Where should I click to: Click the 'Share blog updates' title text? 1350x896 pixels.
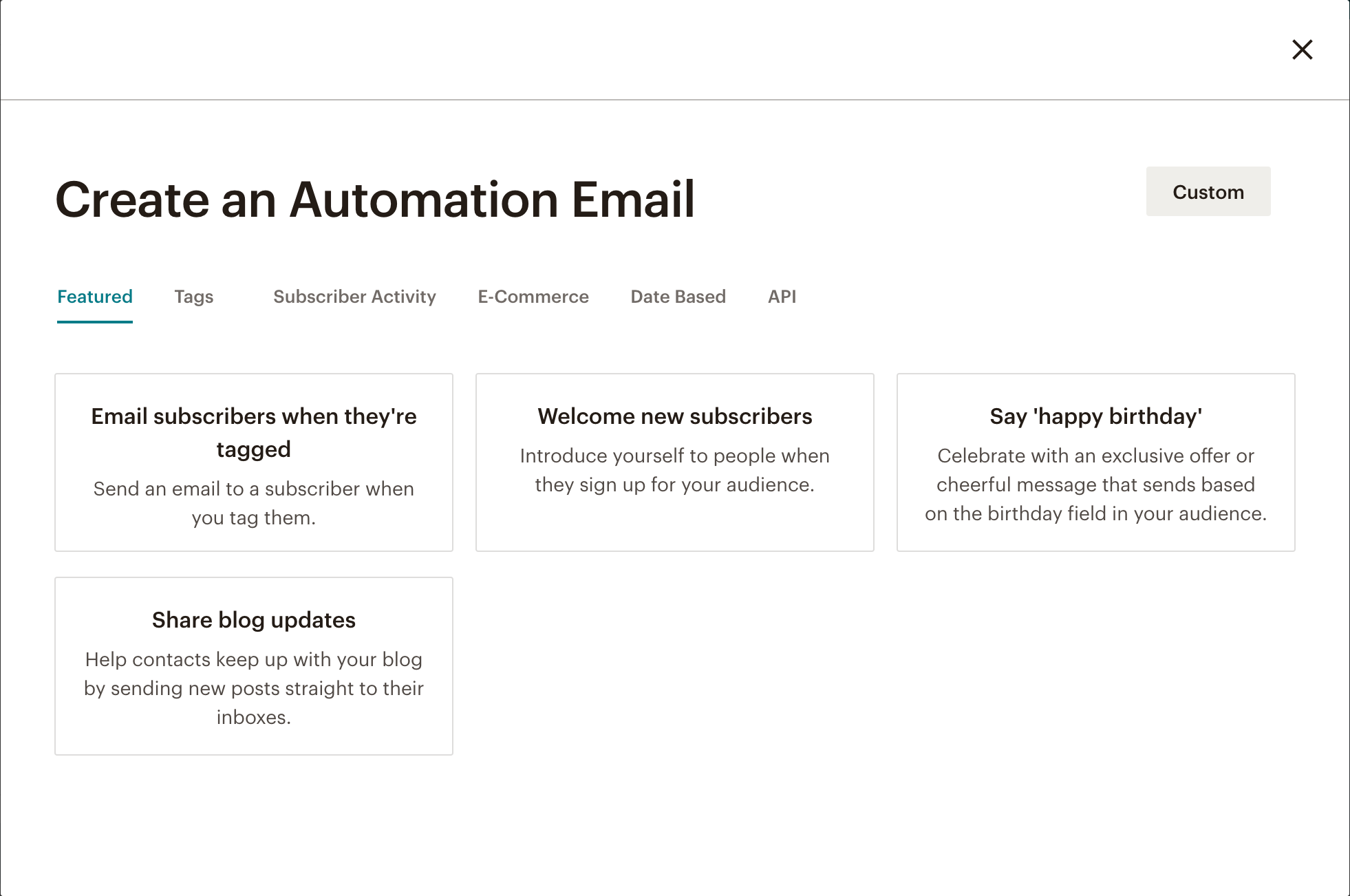254,620
